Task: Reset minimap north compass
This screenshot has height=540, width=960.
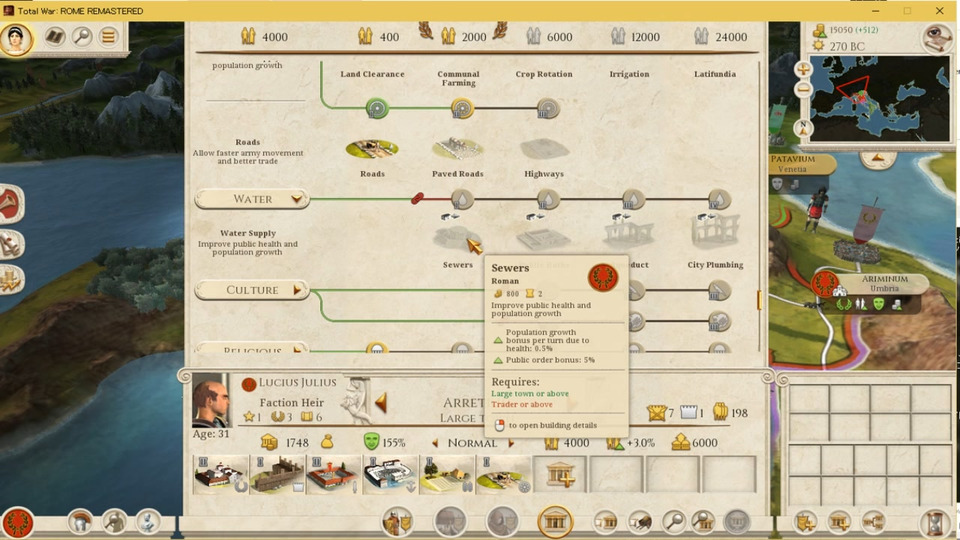Action: (x=803, y=128)
